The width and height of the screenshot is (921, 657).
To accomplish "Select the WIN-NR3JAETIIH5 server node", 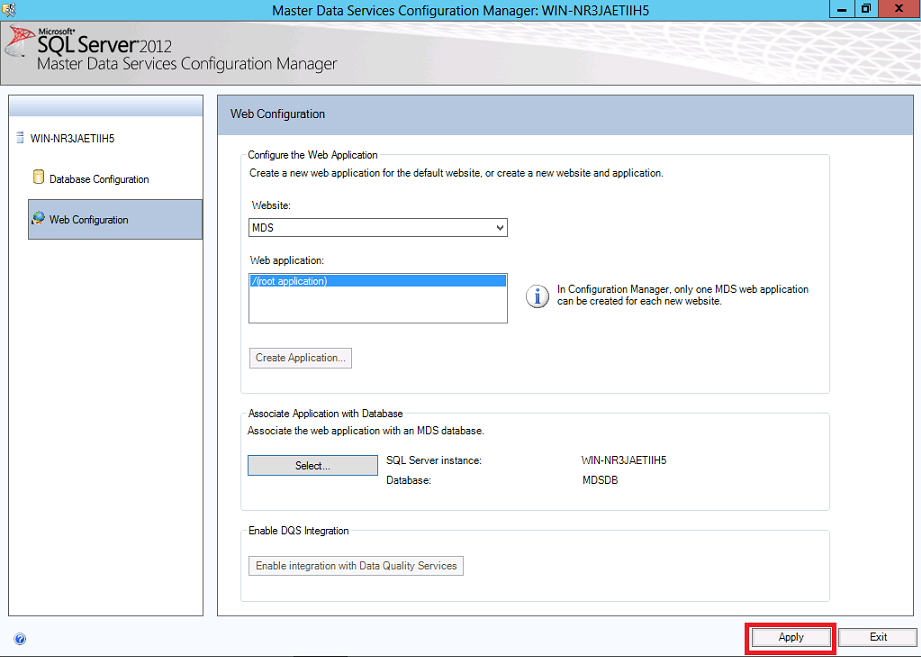I will click(72, 139).
